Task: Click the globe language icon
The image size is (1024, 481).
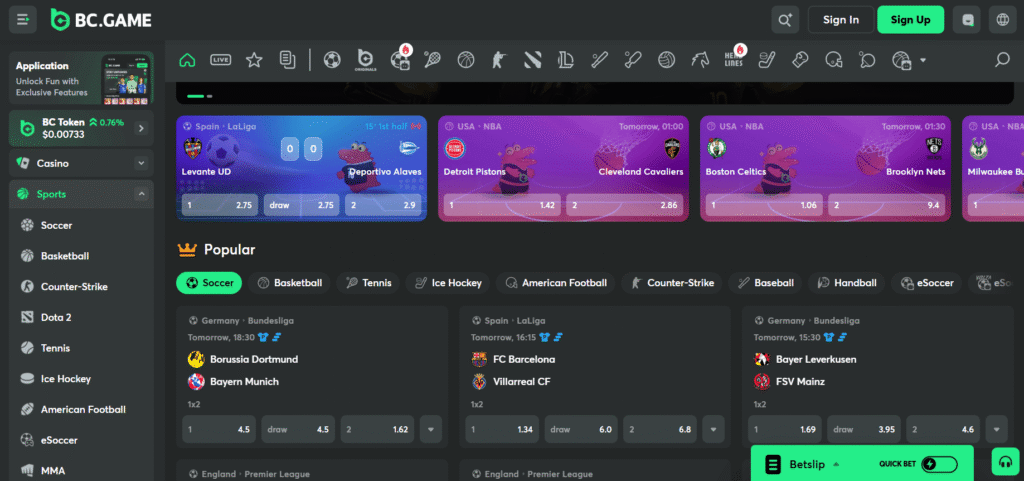Action: point(1001,19)
